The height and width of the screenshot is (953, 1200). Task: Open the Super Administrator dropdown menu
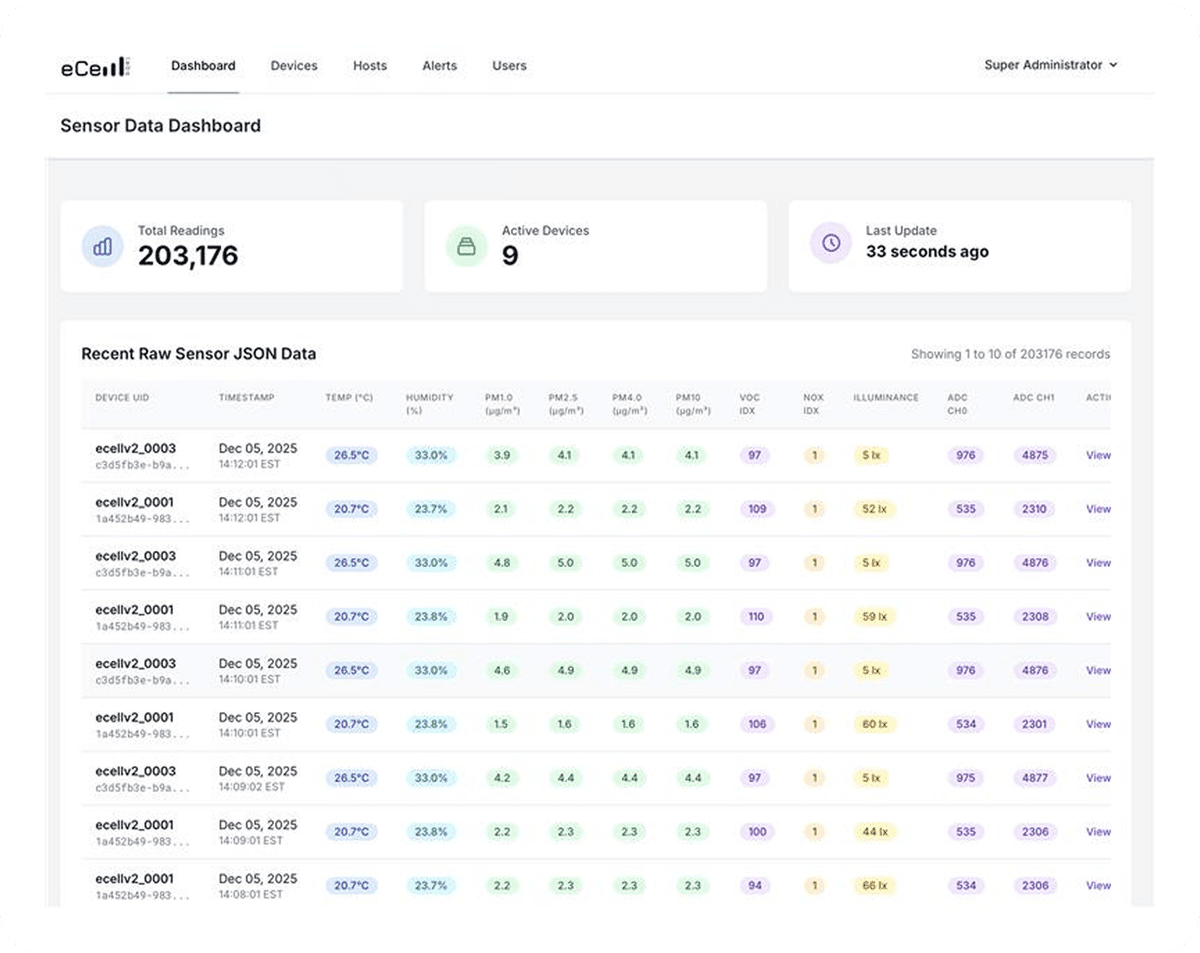(1050, 65)
